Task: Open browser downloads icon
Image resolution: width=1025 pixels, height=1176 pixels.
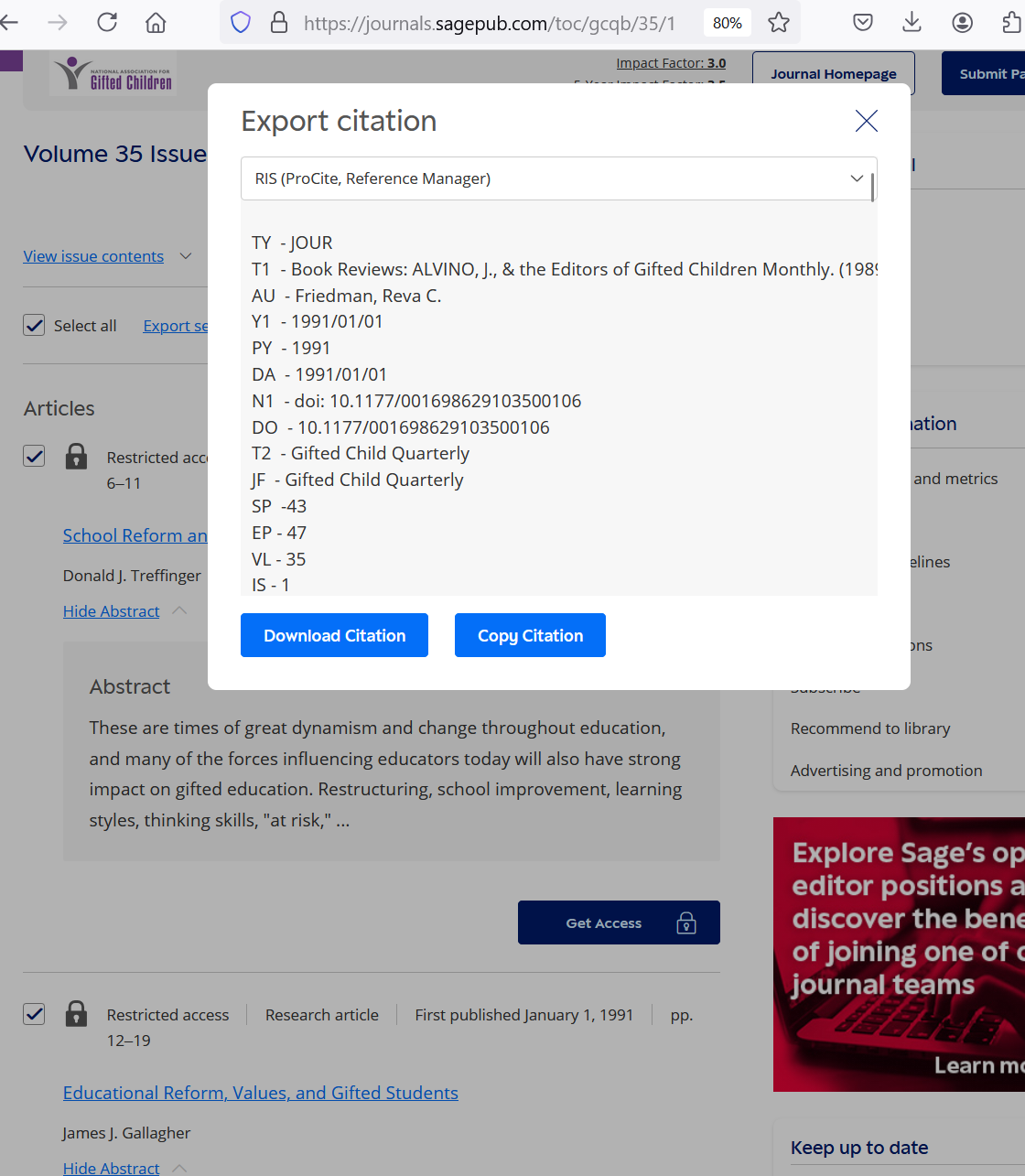Action: coord(912,22)
